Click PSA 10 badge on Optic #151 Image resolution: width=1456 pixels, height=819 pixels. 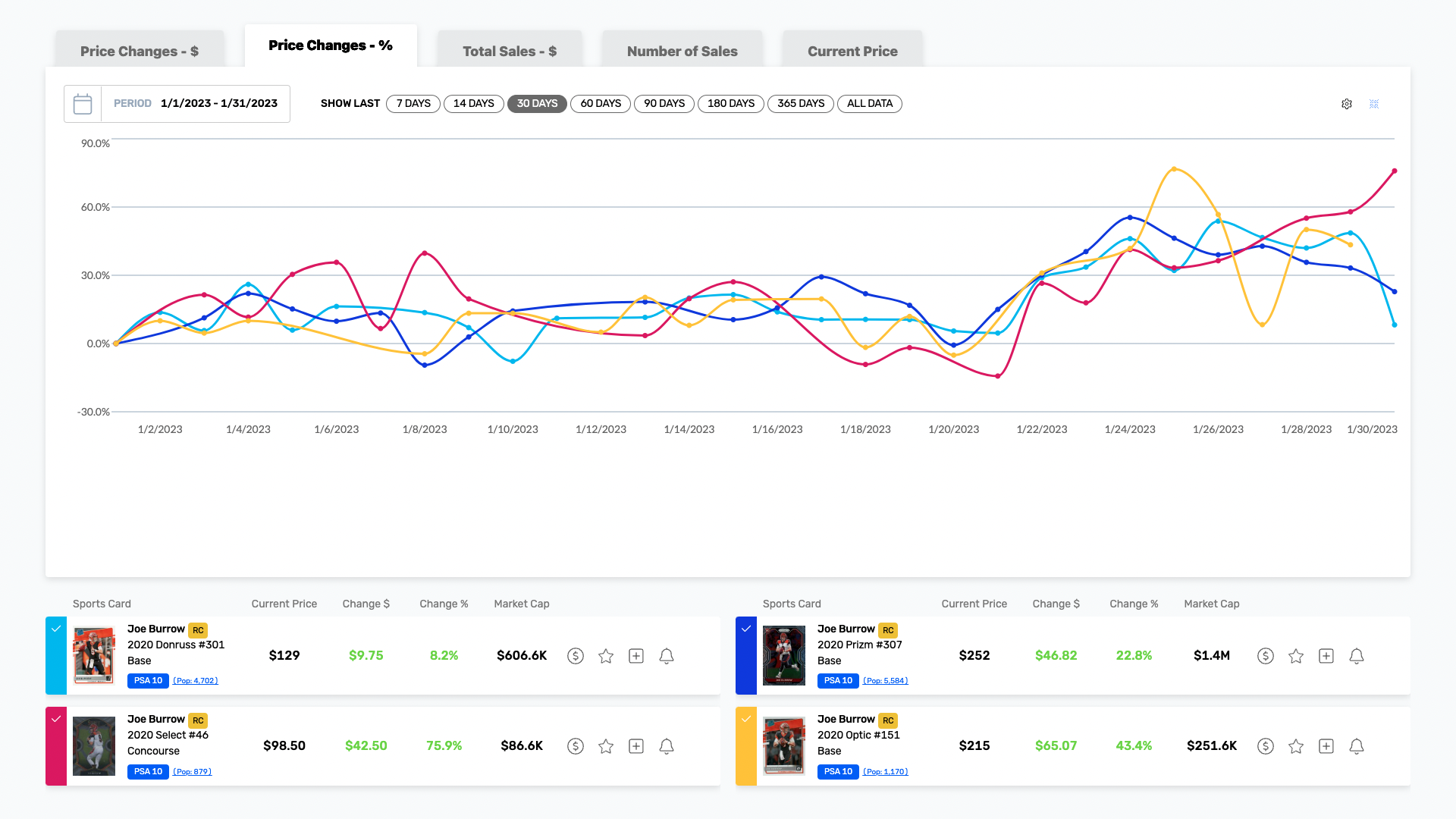coord(838,772)
